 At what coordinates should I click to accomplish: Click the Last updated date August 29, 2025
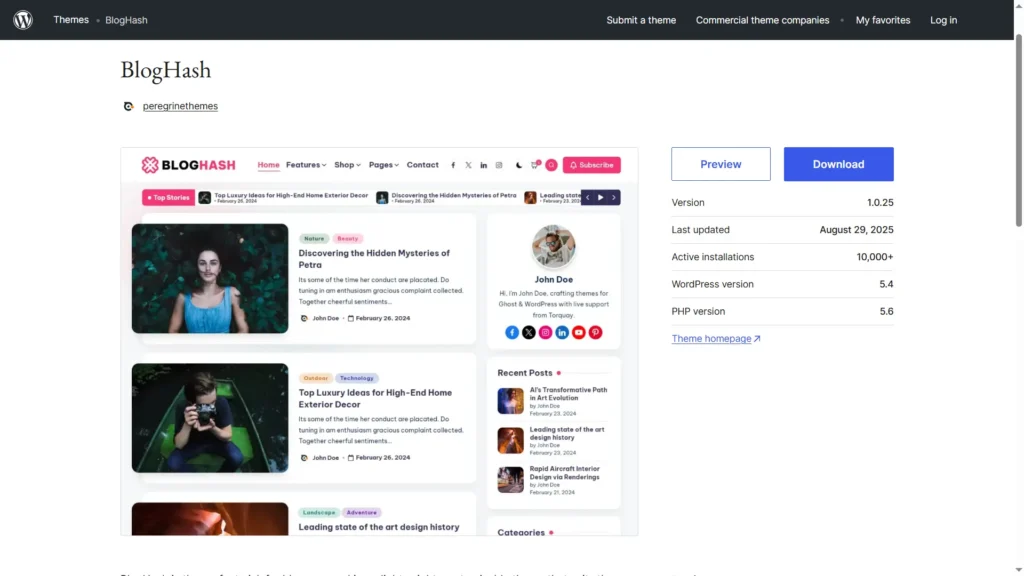tap(856, 230)
